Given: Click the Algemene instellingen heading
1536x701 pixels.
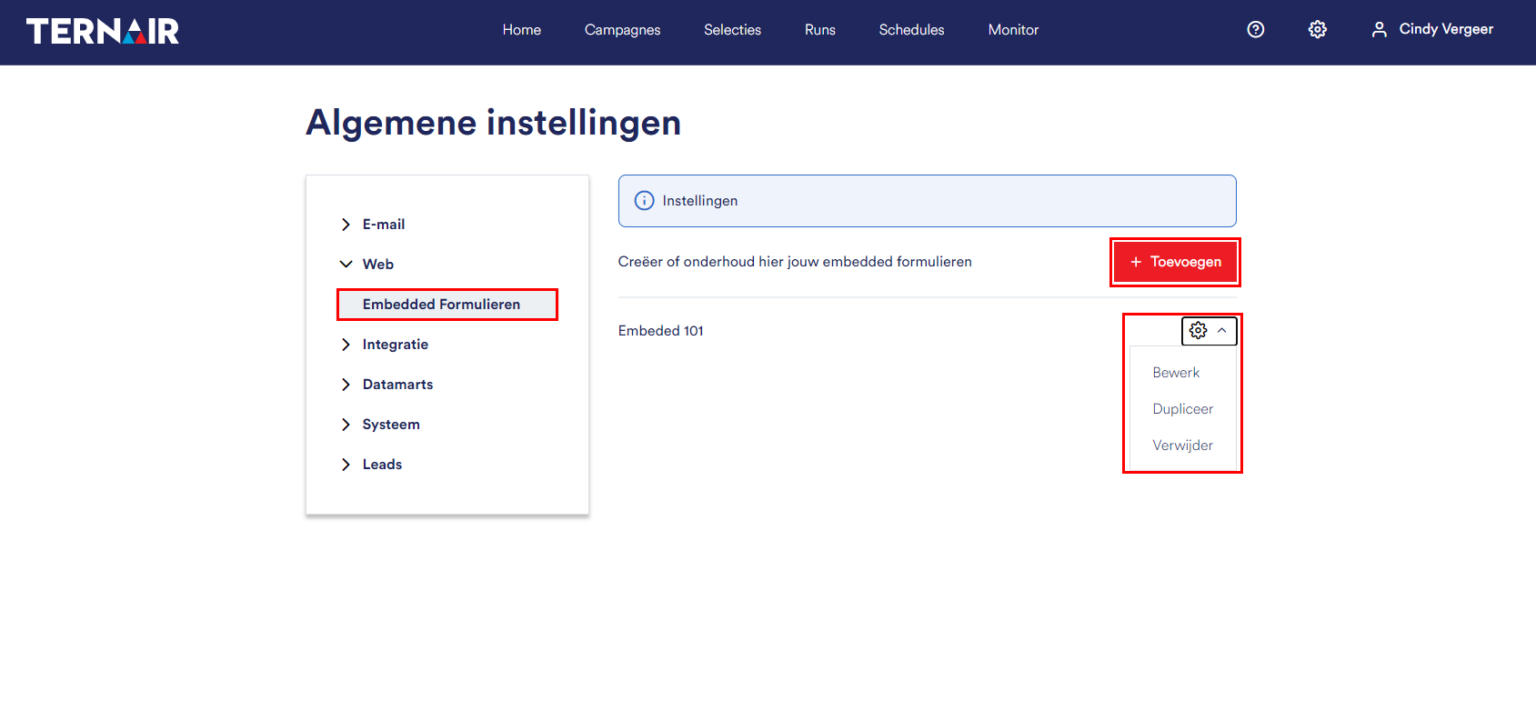Looking at the screenshot, I should pos(493,122).
